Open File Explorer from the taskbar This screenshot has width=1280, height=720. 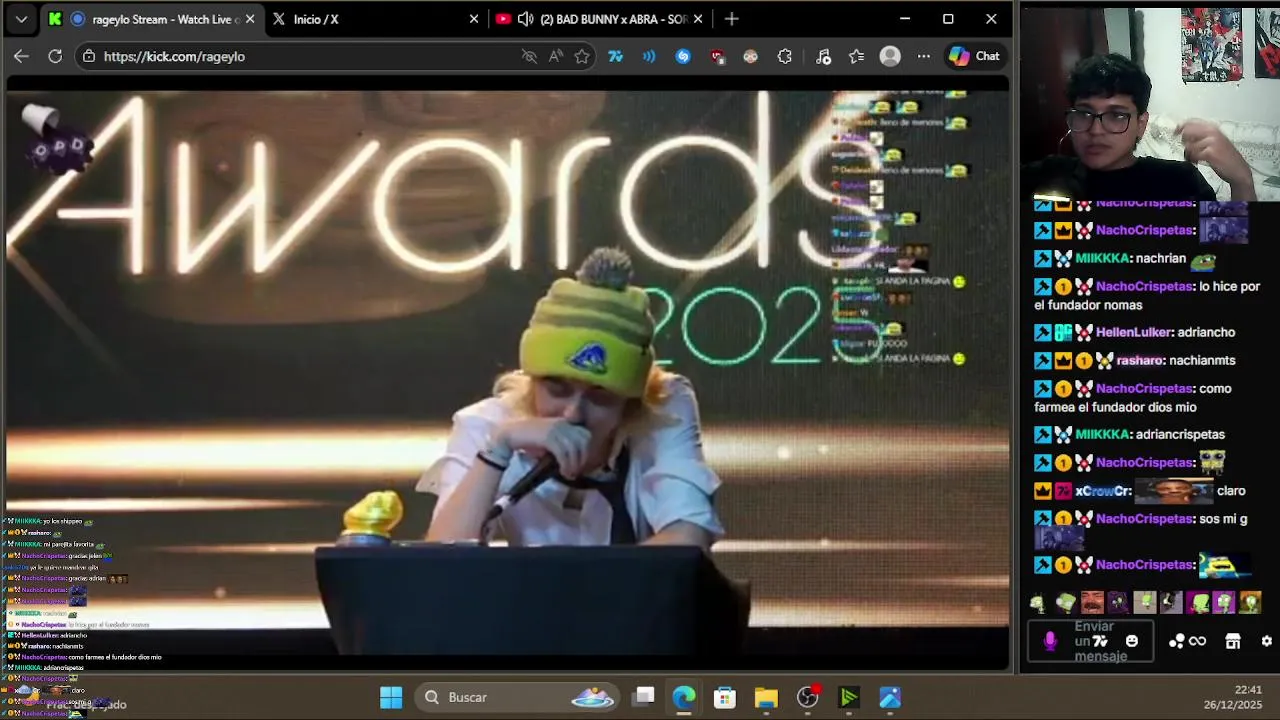[766, 697]
